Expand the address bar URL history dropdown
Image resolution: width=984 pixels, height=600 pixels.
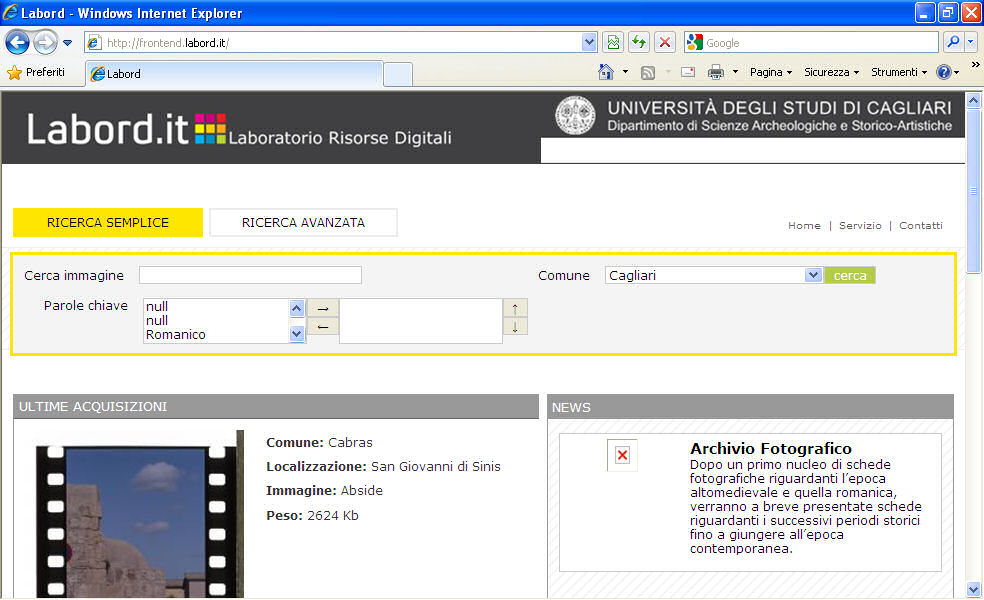tap(589, 43)
